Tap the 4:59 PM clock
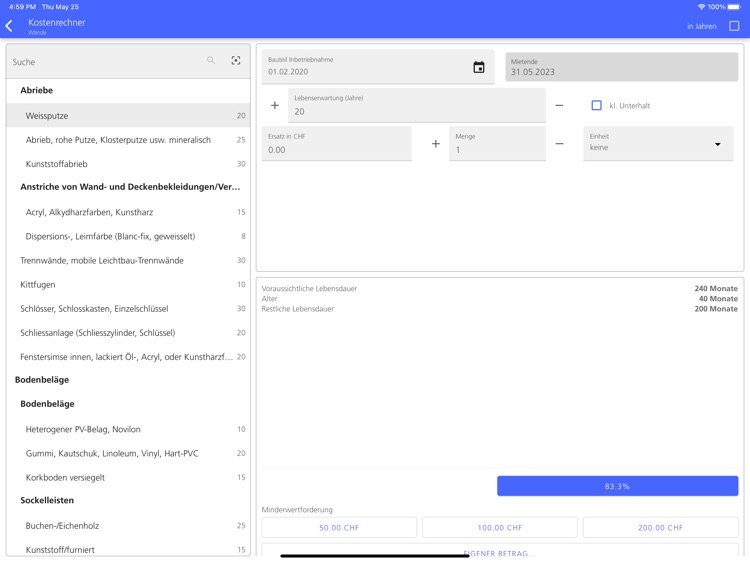Viewport: 750px width, 562px height. pos(22,7)
